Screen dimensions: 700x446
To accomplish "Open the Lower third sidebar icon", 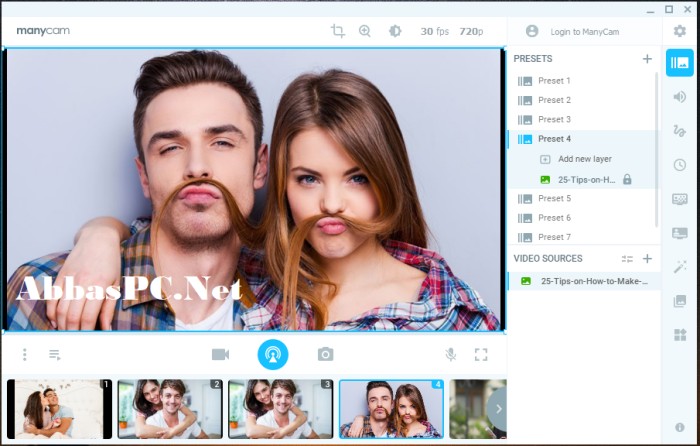I will click(679, 233).
